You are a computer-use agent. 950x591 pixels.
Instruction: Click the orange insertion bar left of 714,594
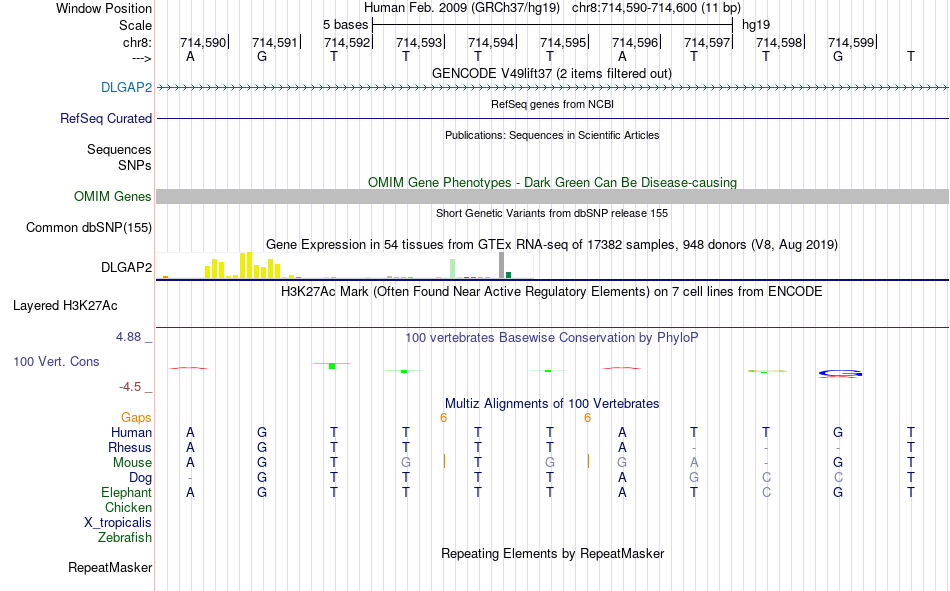(444, 461)
